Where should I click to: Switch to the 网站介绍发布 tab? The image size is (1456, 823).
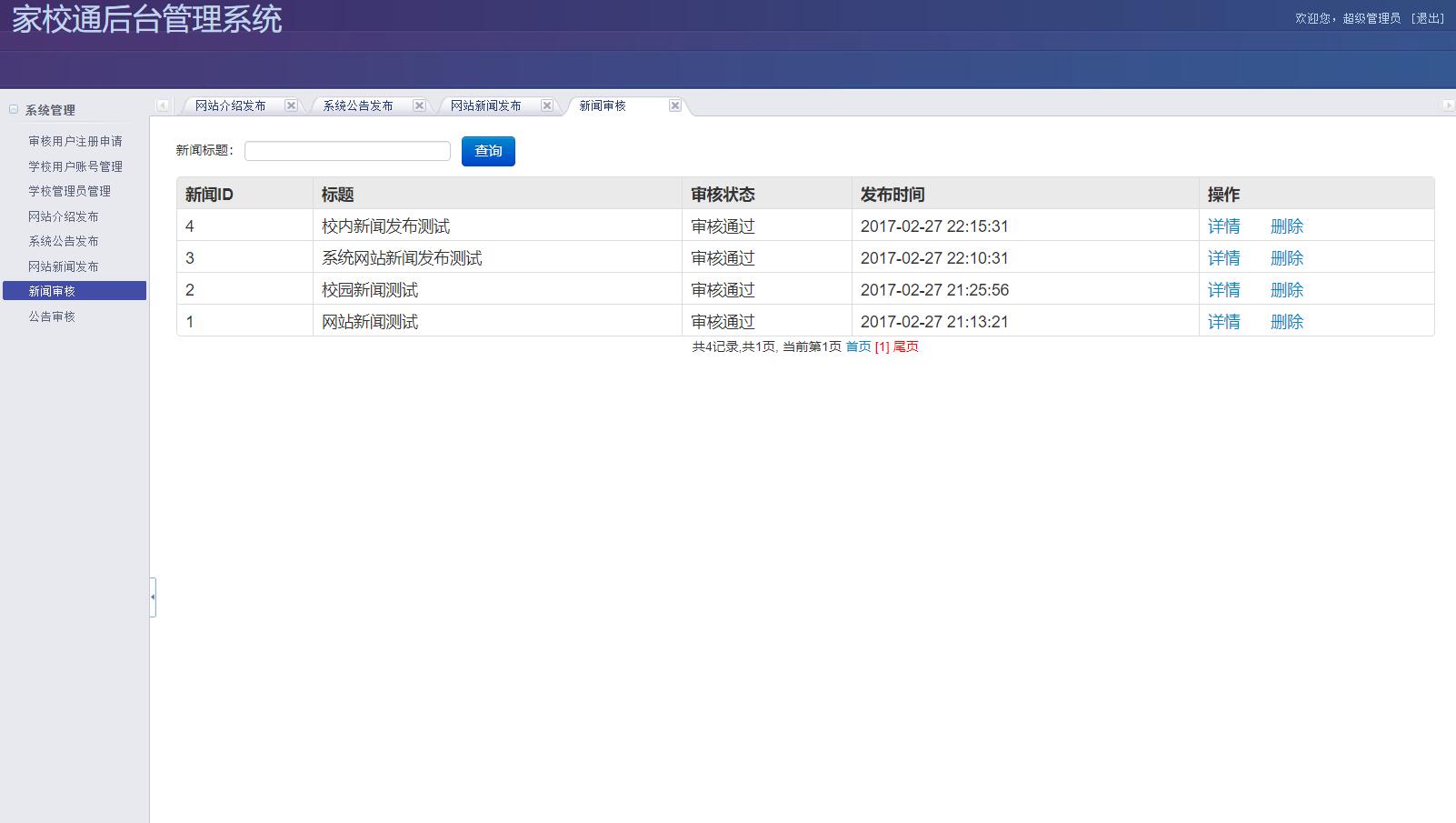(230, 105)
